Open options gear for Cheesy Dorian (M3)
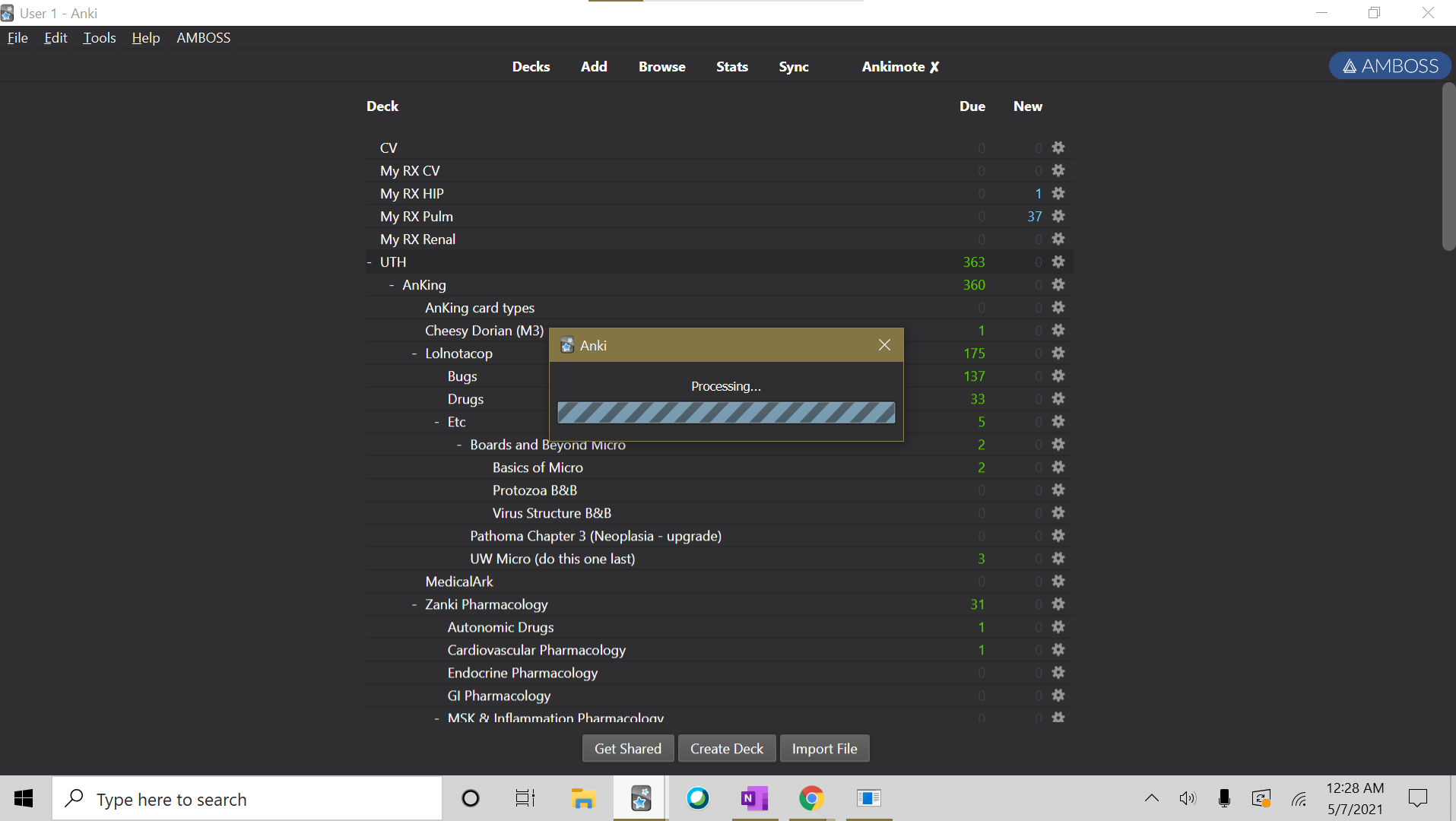The image size is (1456, 821). (1058, 330)
